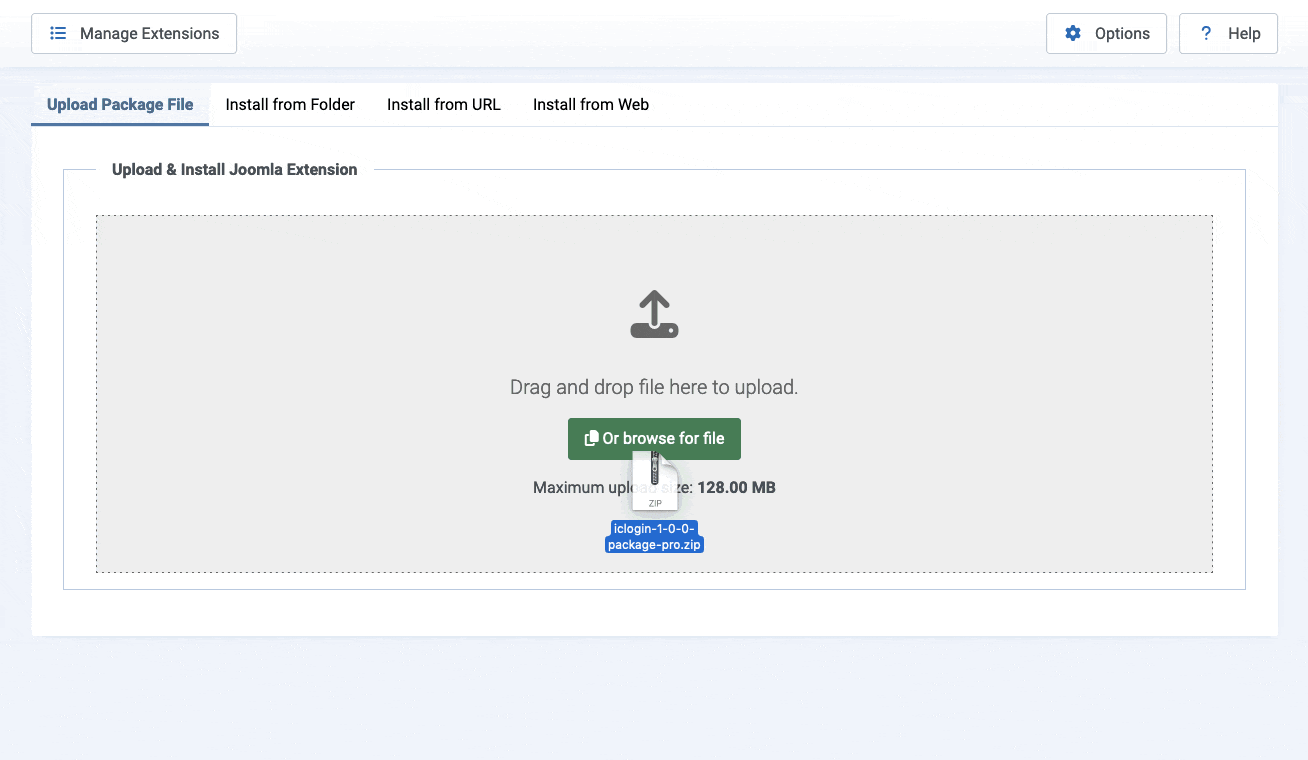
Task: Click Or browse for file button
Action: tap(654, 439)
